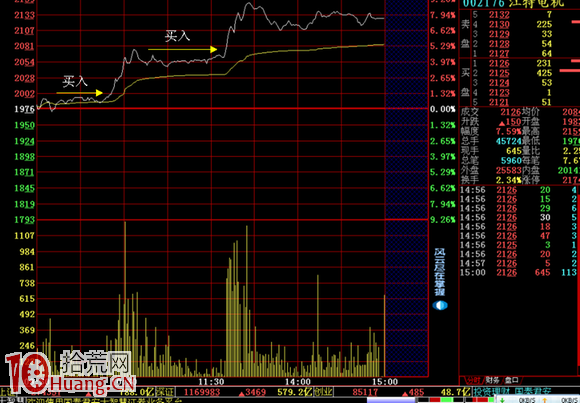Select the 盘口 tab
Image resolution: width=580 pixels, height=403 pixels.
[x=512, y=380]
